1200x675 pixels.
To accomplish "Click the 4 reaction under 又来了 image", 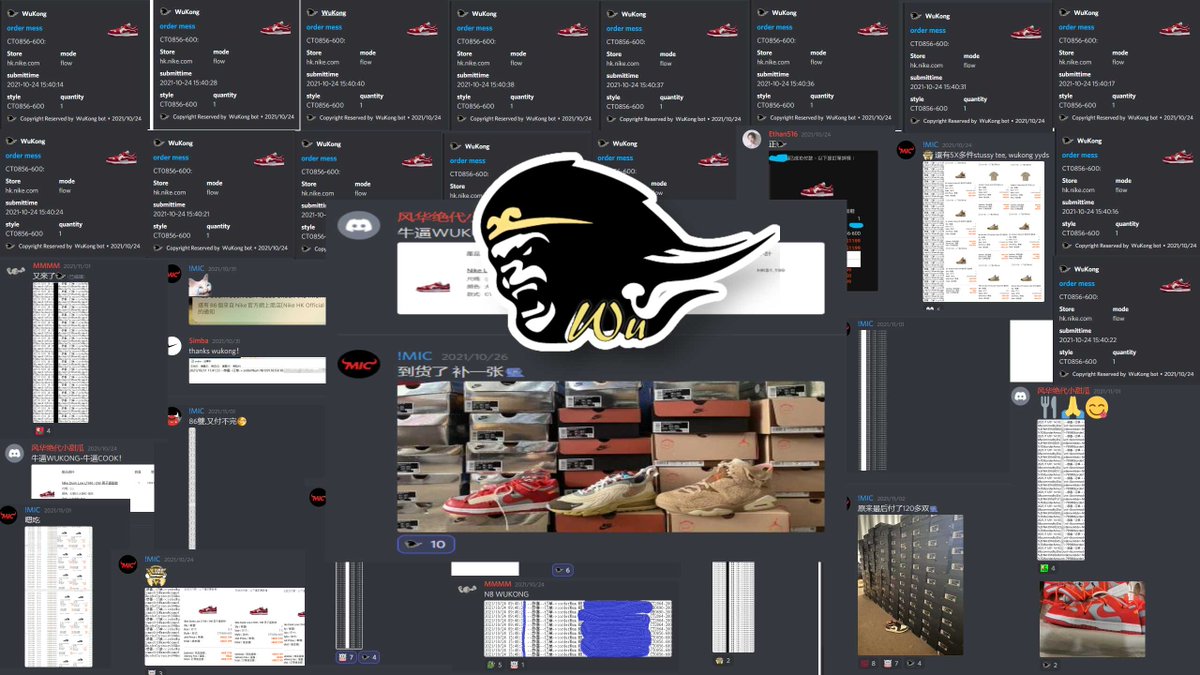I will click(42, 431).
